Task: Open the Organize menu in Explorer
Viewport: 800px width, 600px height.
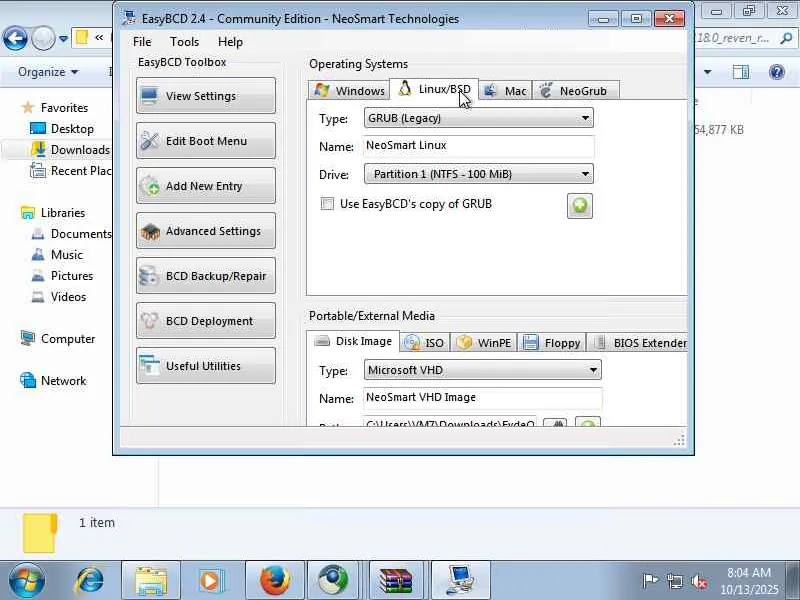Action: coord(48,72)
